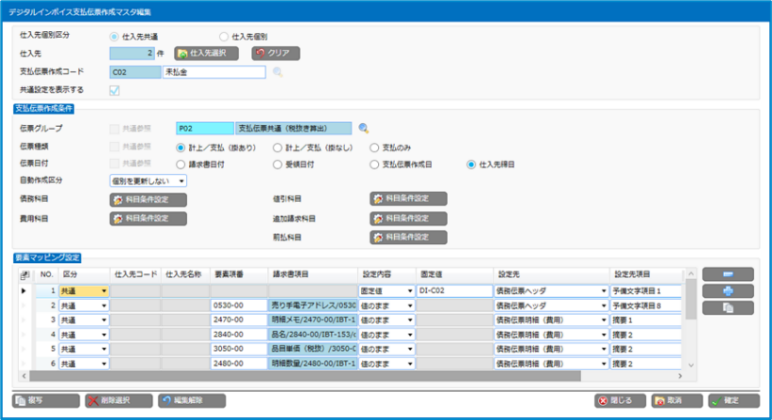Click the 固定値 cell containing DI-C02

pyautogui.click(x=452, y=290)
